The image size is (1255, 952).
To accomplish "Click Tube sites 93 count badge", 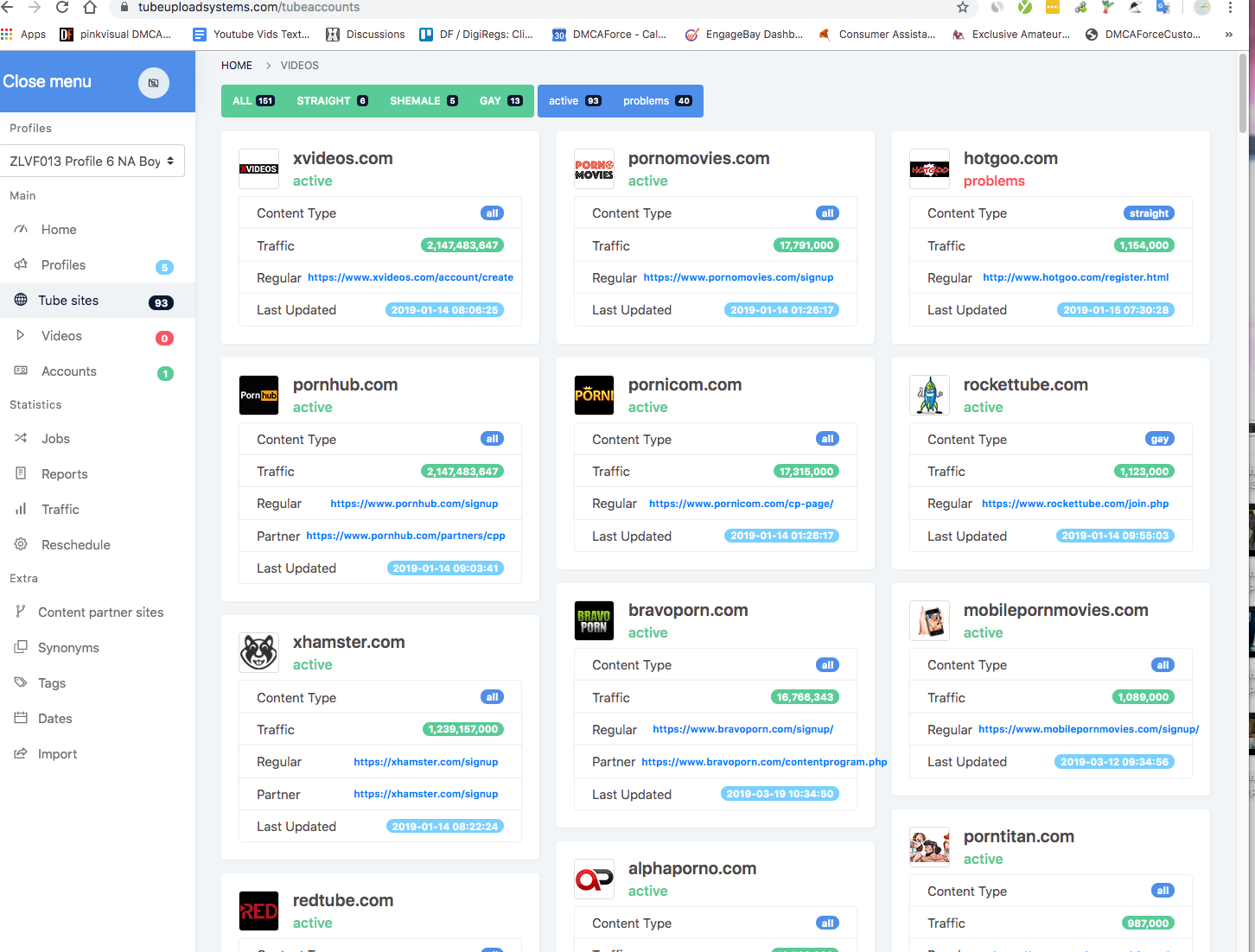I will click(161, 302).
